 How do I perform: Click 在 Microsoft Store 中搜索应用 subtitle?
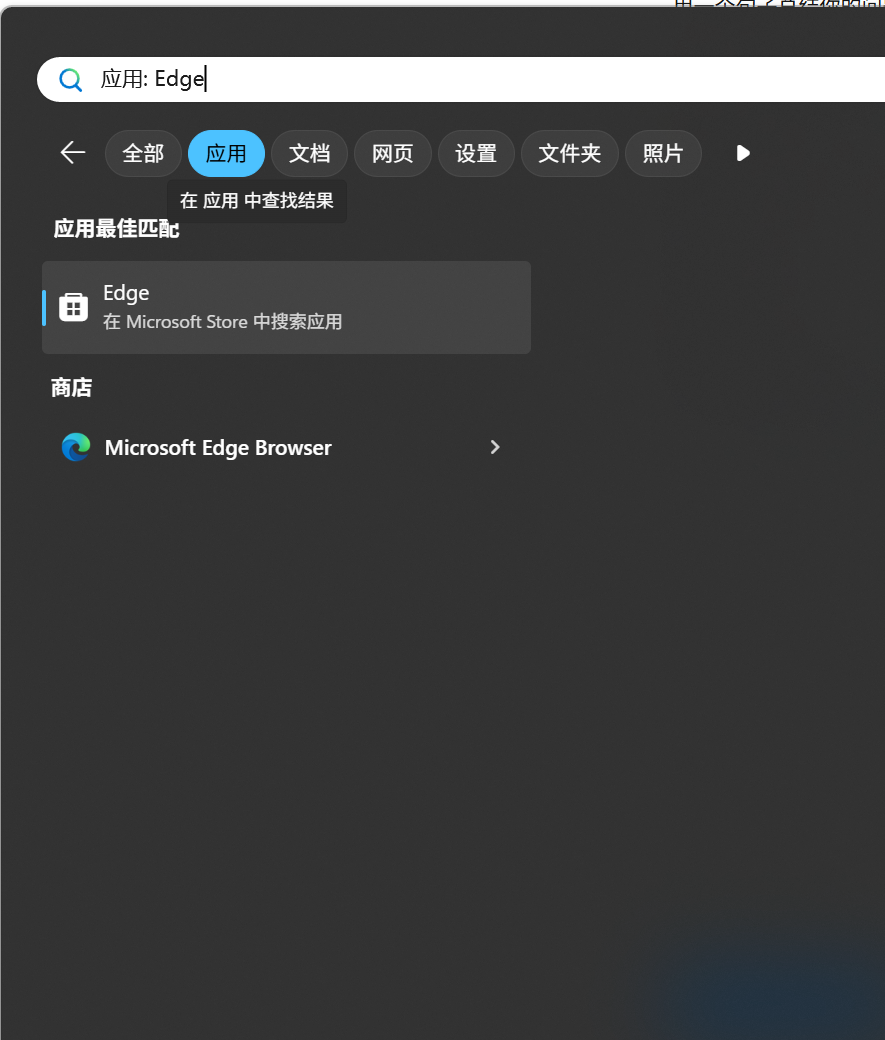(222, 322)
